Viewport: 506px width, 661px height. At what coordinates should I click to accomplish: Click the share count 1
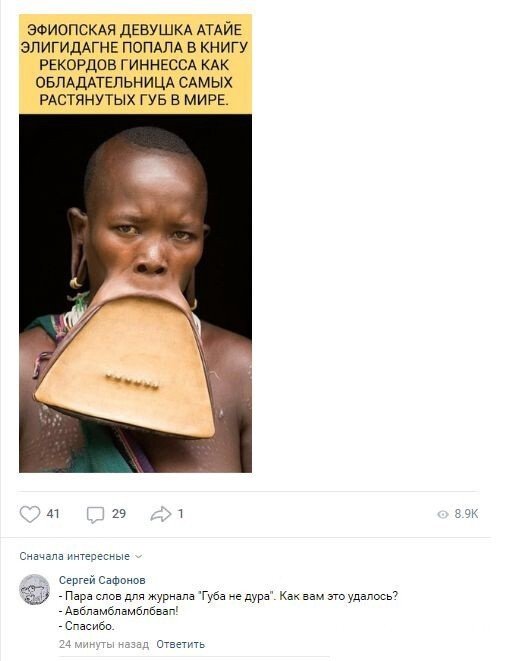pos(180,514)
